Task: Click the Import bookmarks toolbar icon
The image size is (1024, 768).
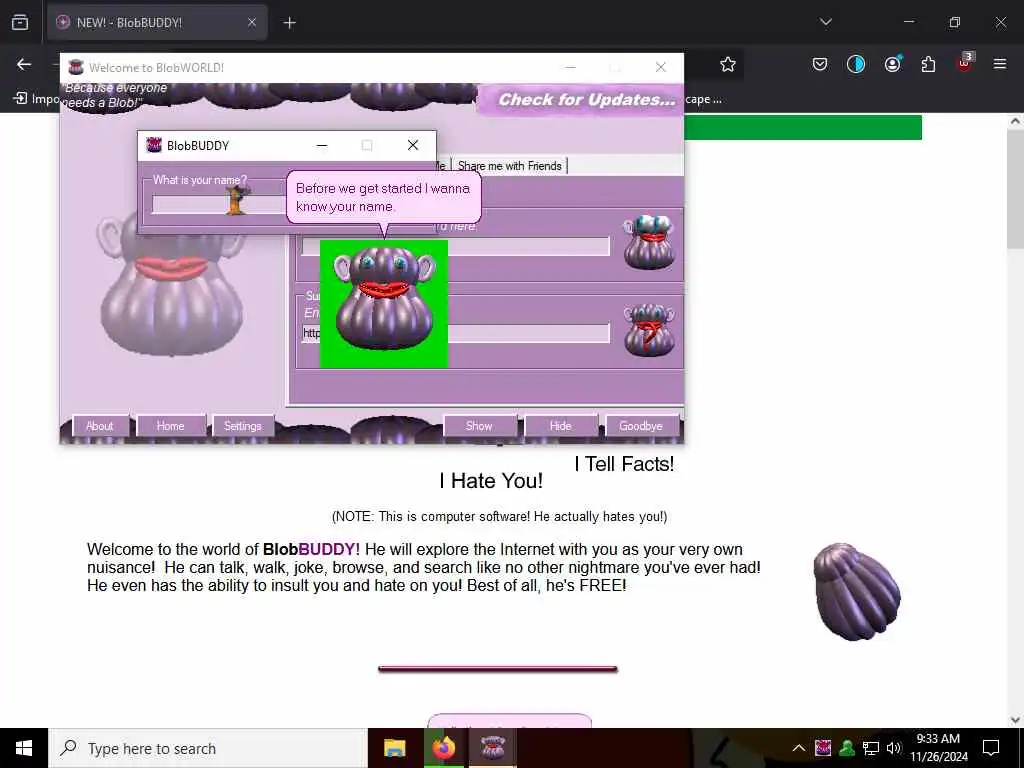Action: [x=20, y=99]
